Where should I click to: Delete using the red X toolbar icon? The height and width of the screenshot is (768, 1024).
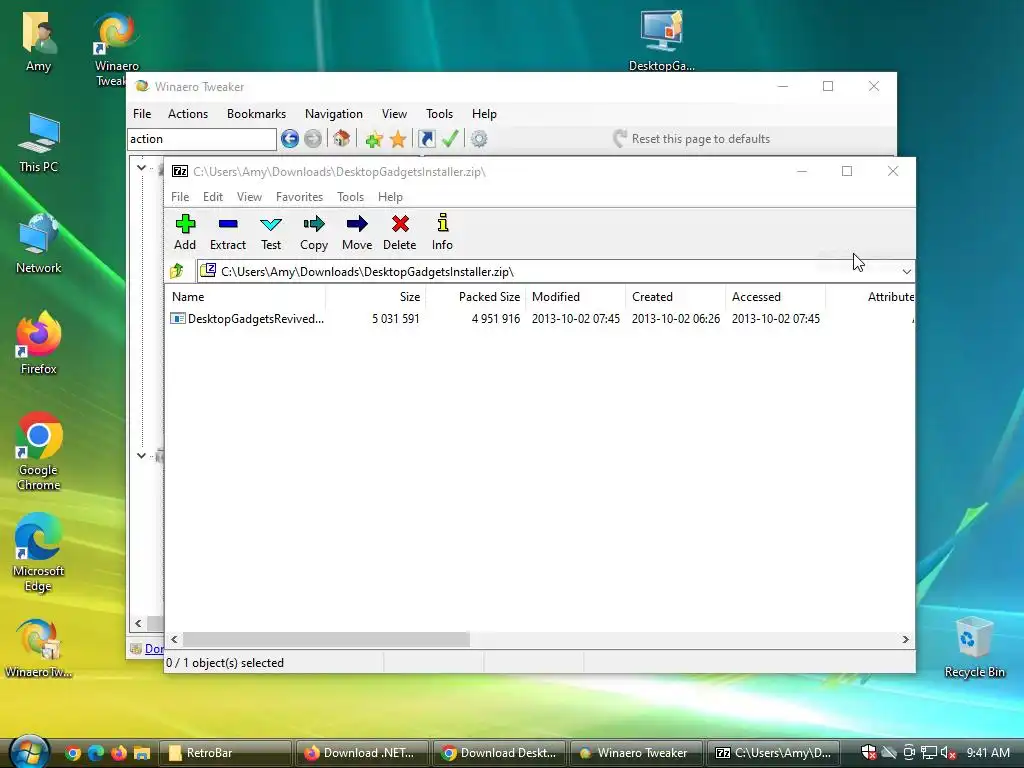point(400,232)
